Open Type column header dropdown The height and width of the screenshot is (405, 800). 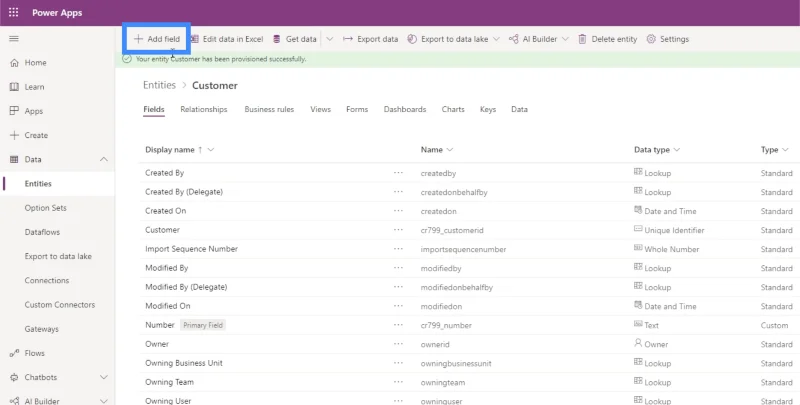(785, 150)
